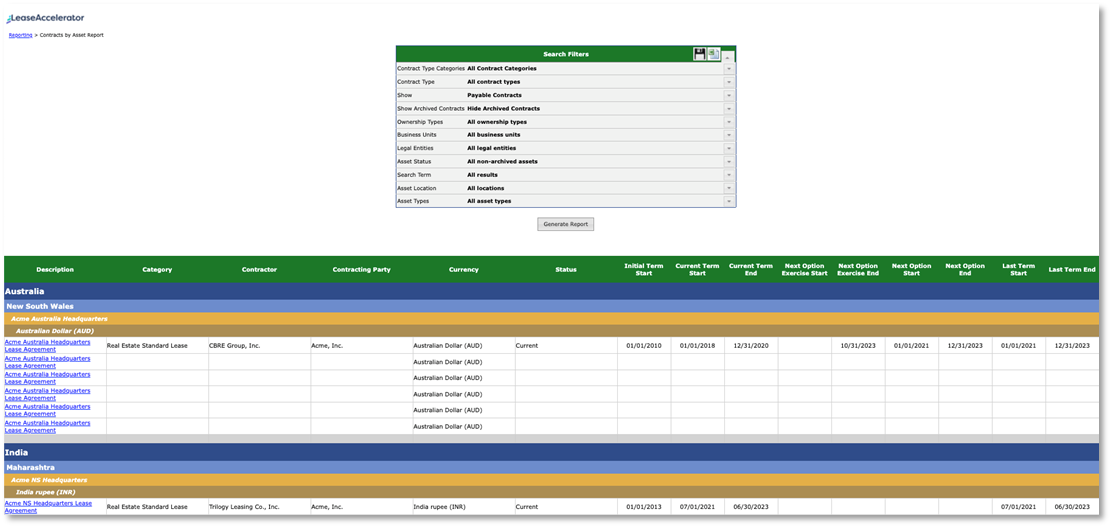Click the Acme Australia Headquarters asset row
The height and width of the screenshot is (527, 1111).
click(551, 319)
